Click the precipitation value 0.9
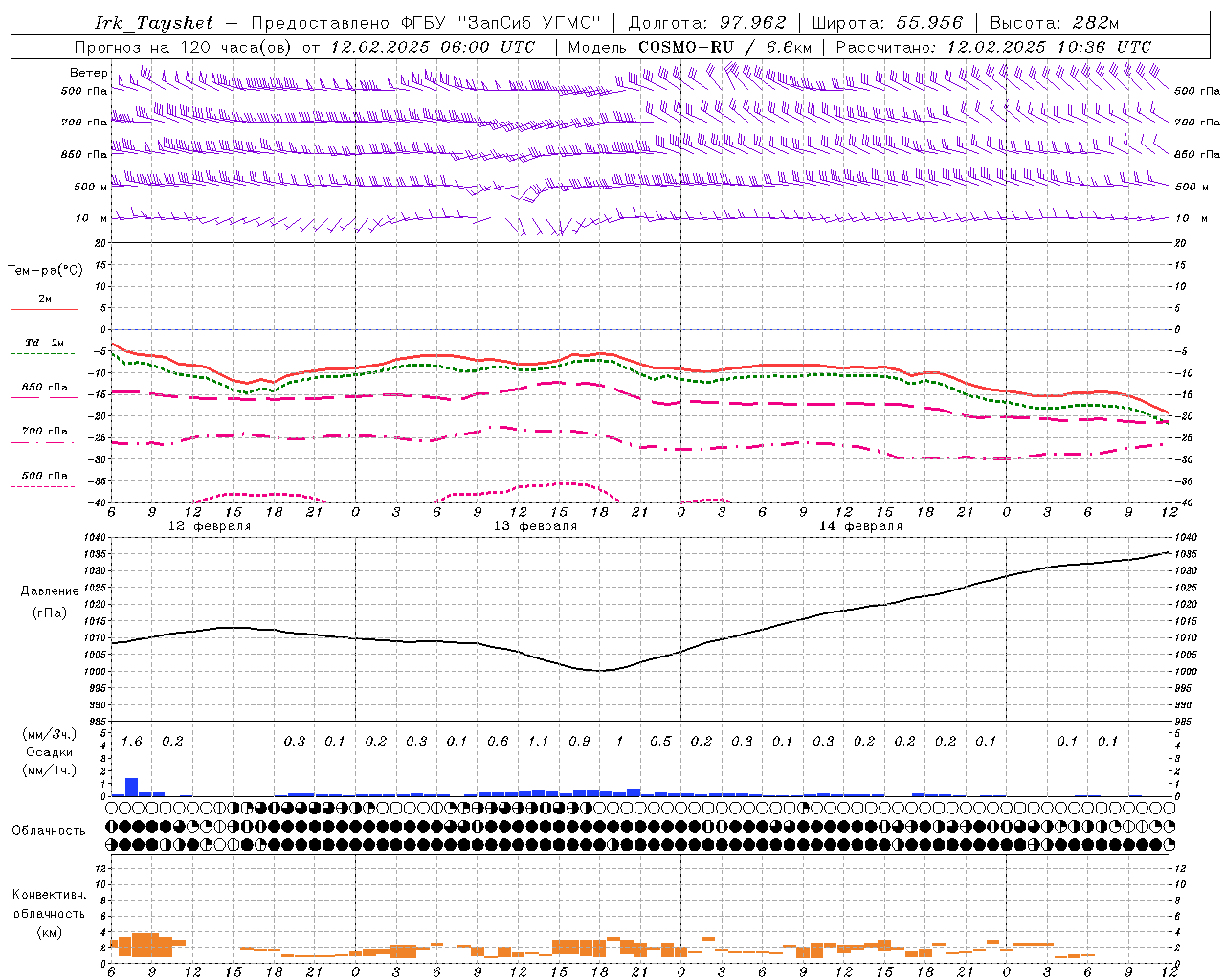This screenshot has height=980, width=1225. (579, 742)
